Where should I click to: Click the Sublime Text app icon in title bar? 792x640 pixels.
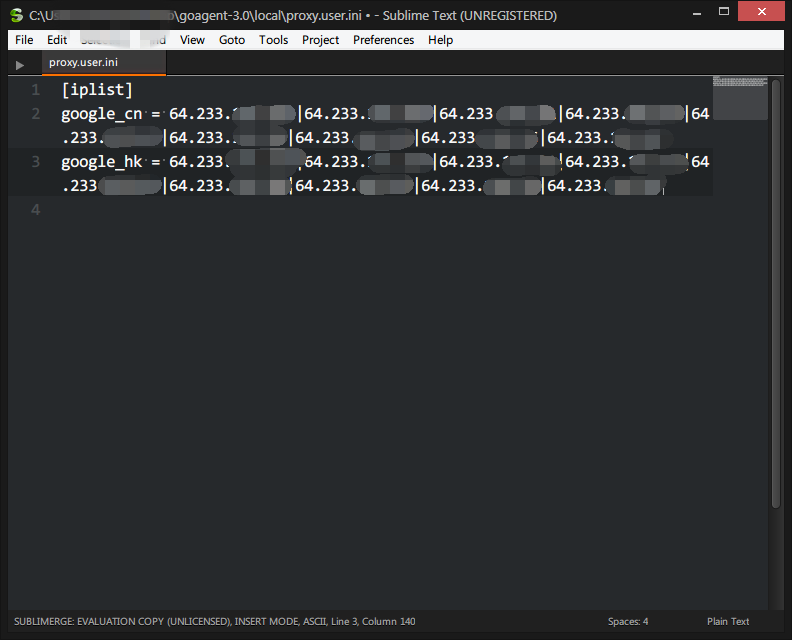pyautogui.click(x=16, y=15)
